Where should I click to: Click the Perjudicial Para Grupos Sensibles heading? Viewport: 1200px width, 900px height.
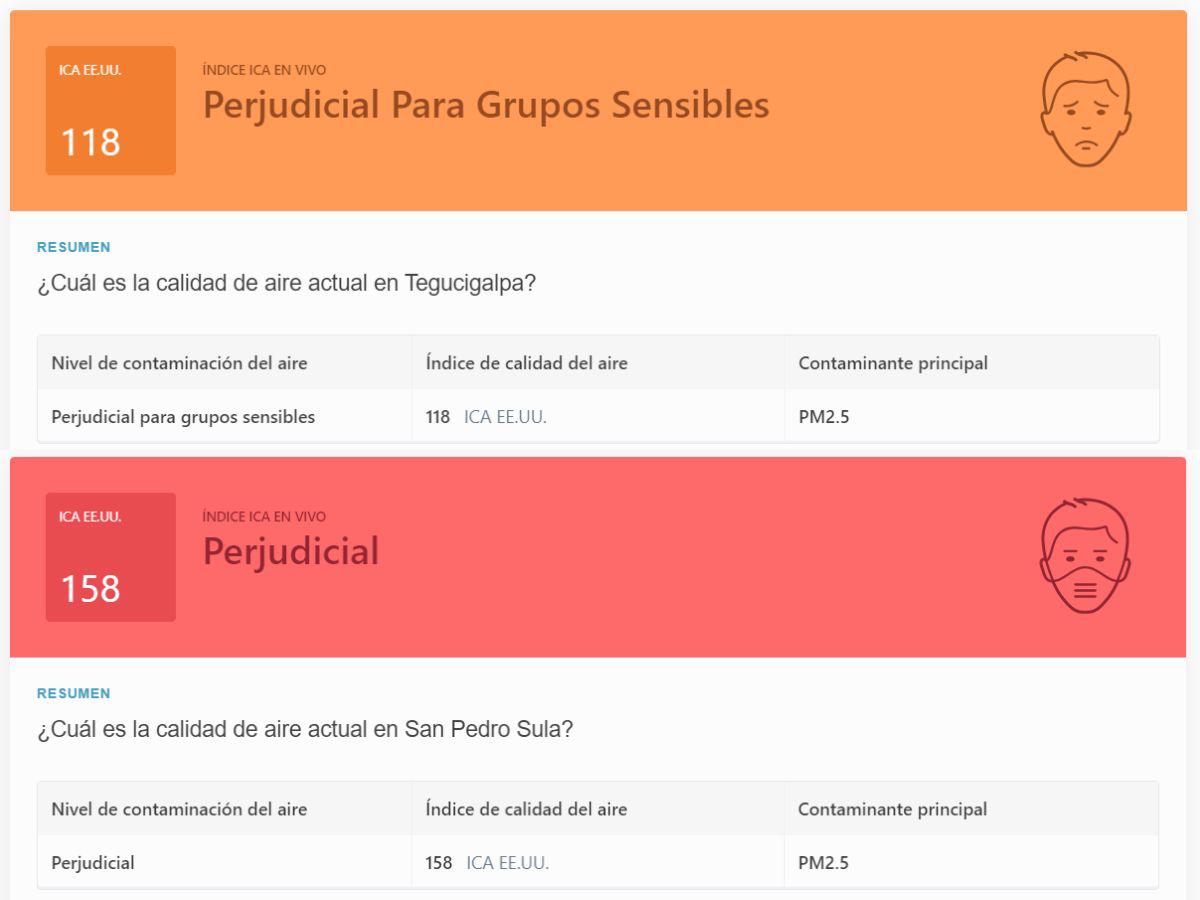485,105
